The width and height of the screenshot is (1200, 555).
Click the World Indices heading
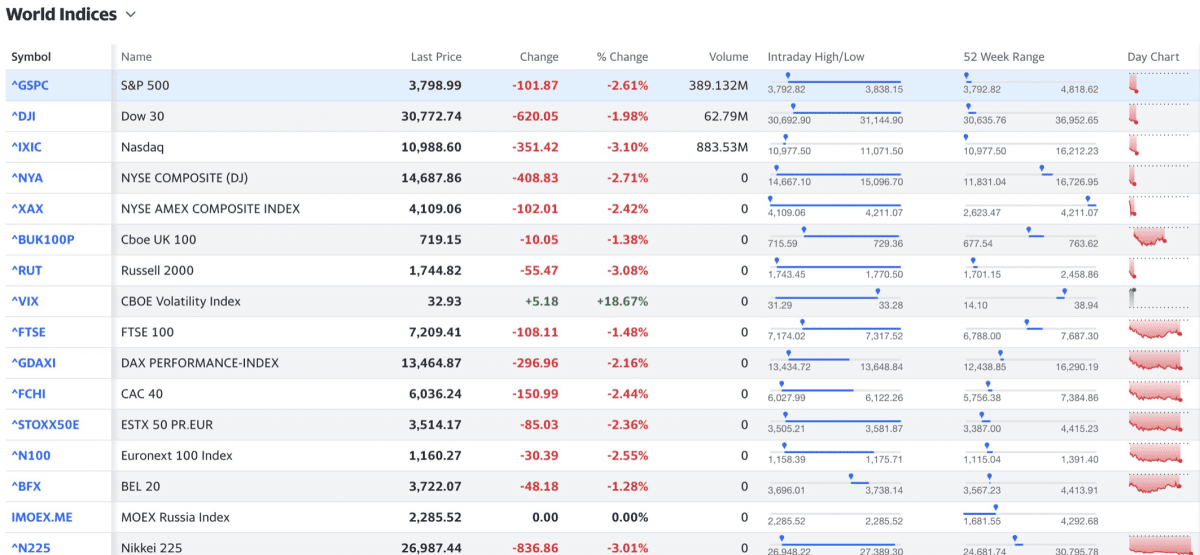pyautogui.click(x=61, y=15)
